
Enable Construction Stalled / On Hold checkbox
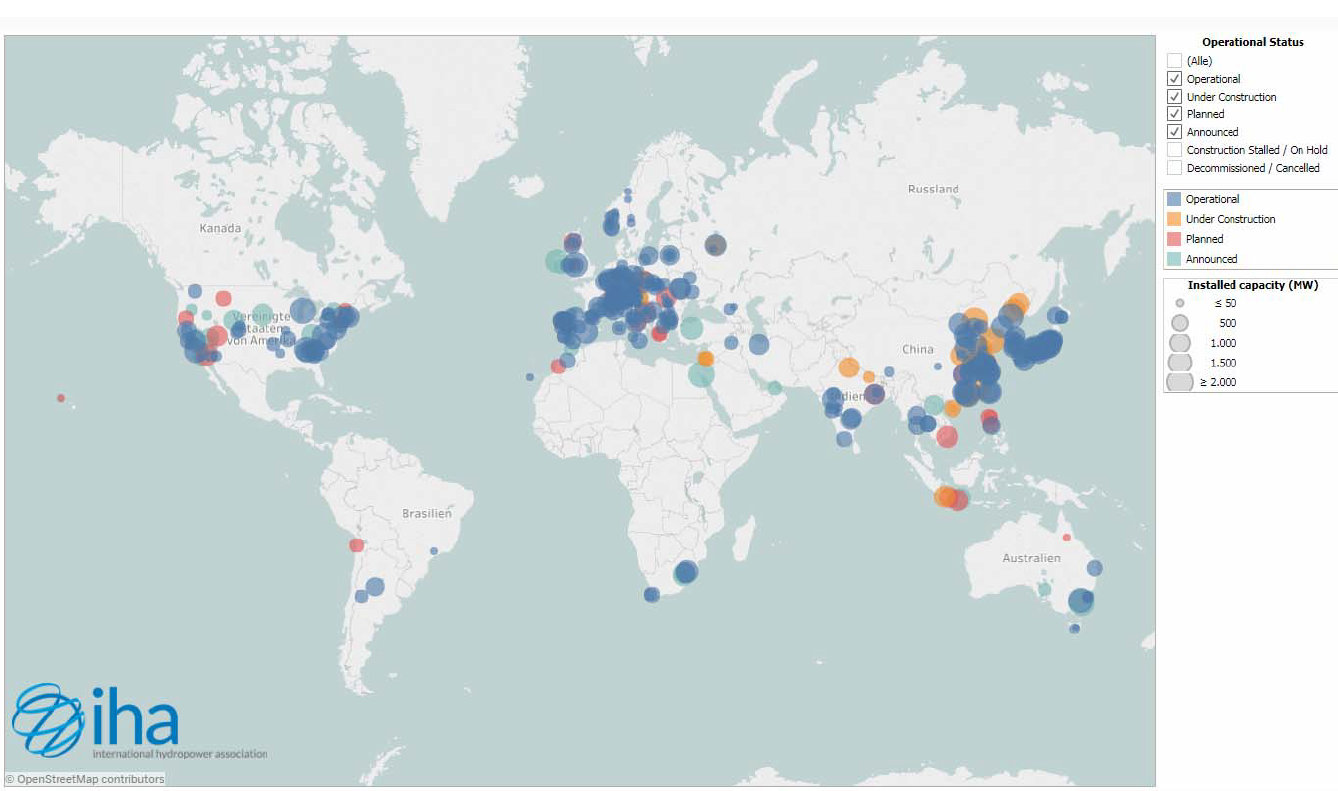click(x=1174, y=150)
